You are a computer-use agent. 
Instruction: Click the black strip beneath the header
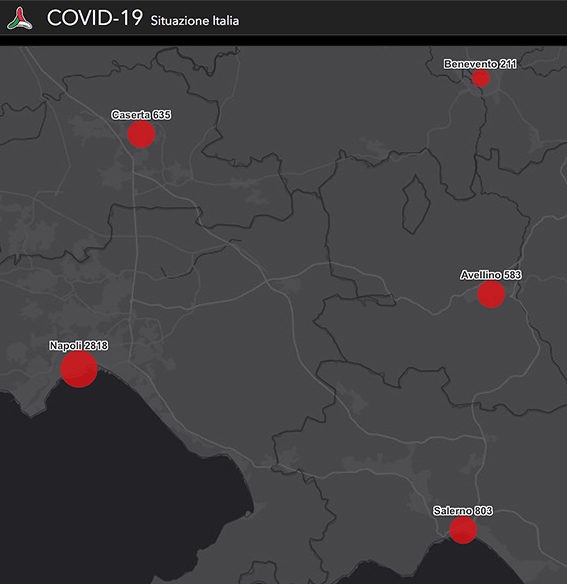click(x=284, y=41)
